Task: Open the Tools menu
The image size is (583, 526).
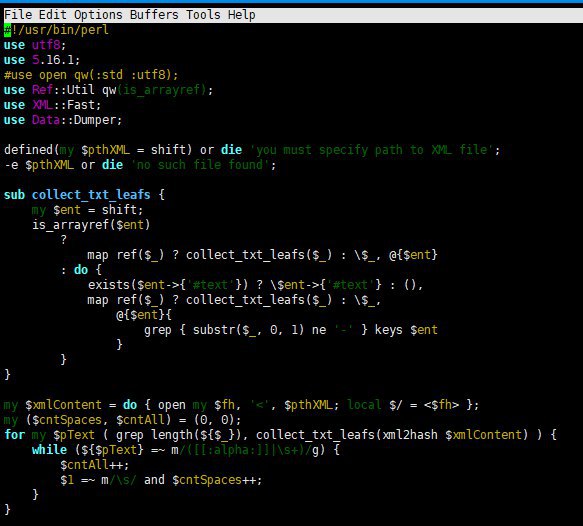Action: (203, 15)
